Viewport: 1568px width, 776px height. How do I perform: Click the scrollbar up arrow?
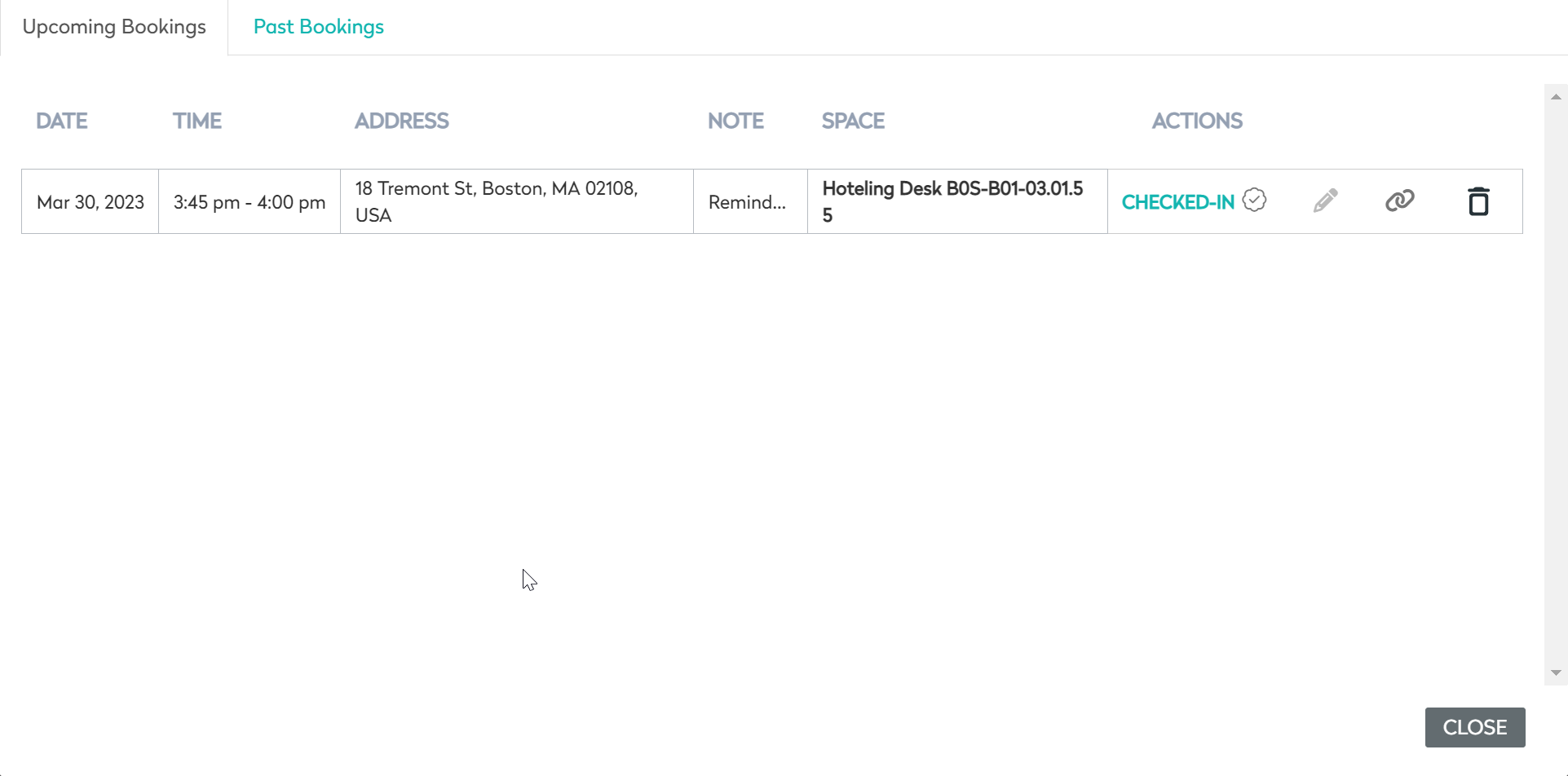[1556, 96]
